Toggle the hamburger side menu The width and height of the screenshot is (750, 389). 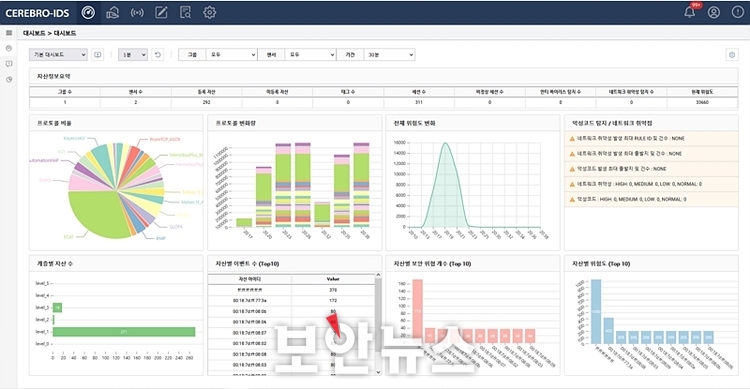pyautogui.click(x=9, y=33)
